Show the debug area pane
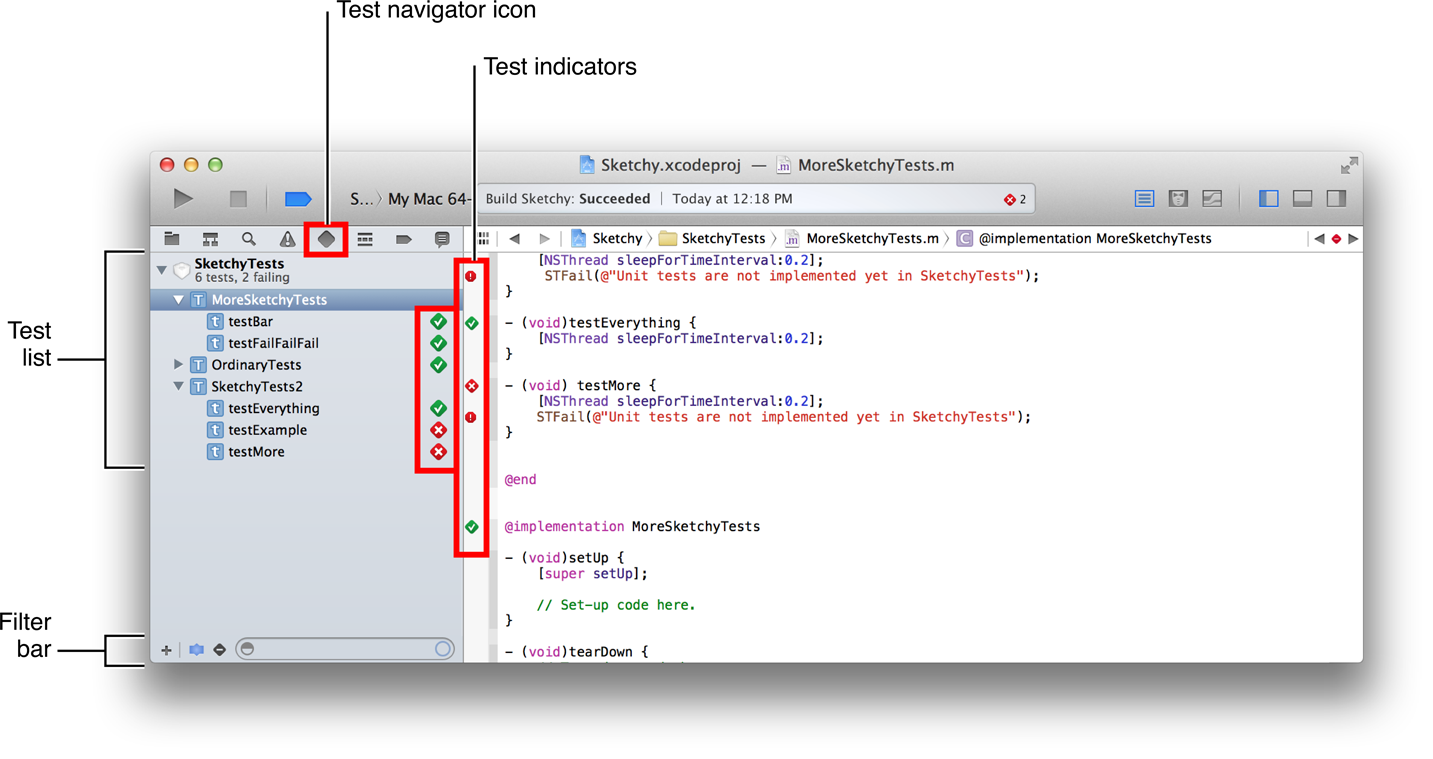The image size is (1433, 759). [x=1302, y=199]
